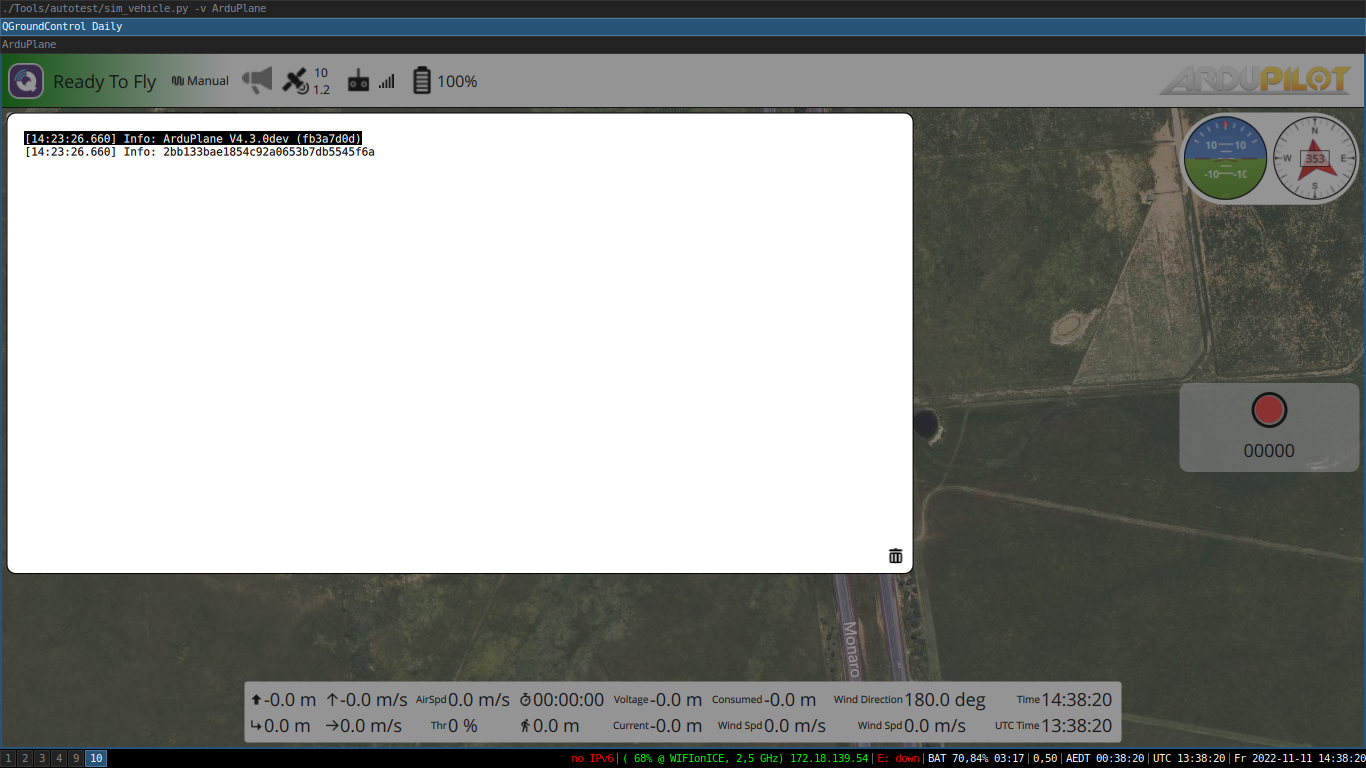This screenshot has width=1366, height=768.
Task: Click the QGroundControl Daily title bar entry
Action: tap(62, 26)
